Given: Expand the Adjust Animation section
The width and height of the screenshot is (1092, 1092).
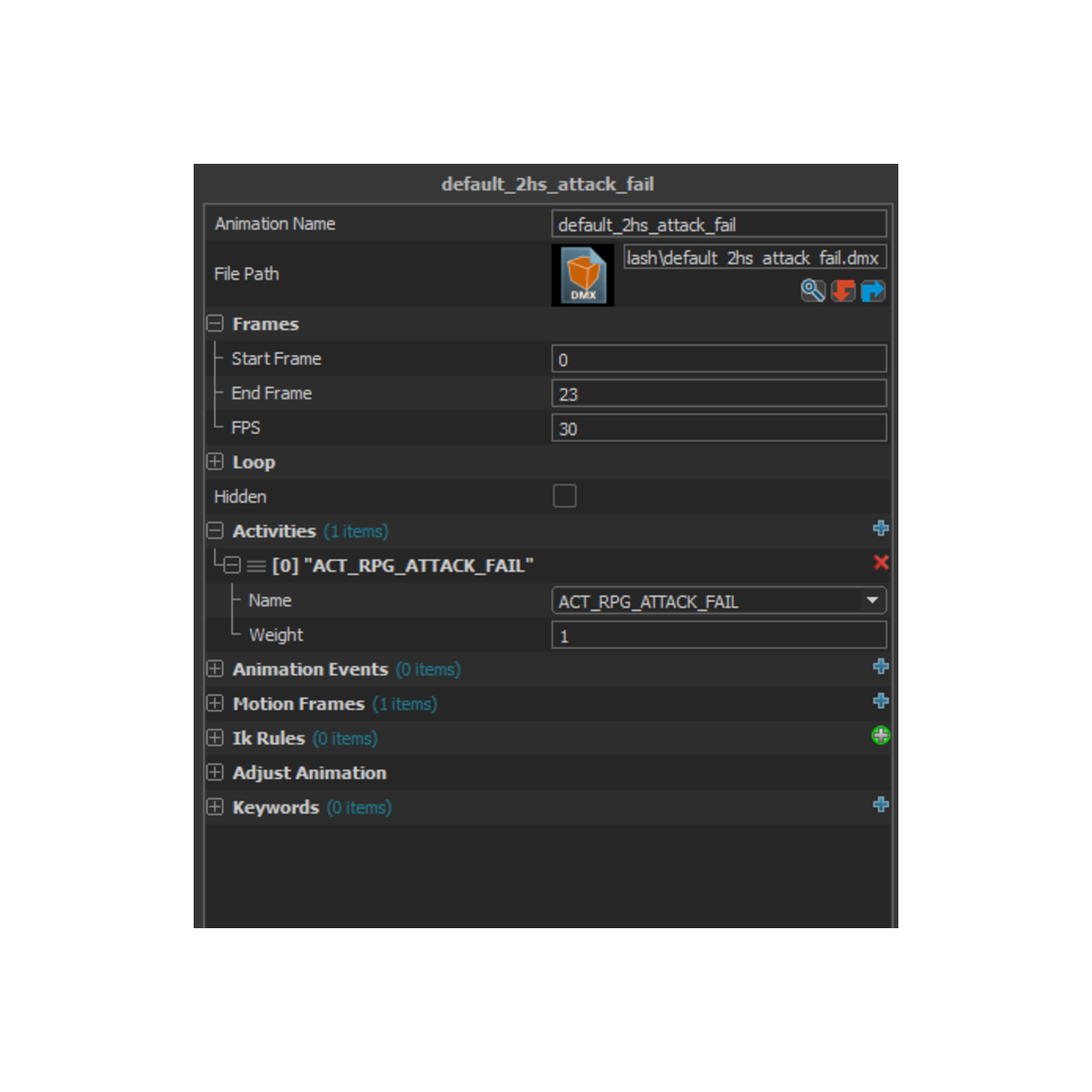Looking at the screenshot, I should point(215,772).
